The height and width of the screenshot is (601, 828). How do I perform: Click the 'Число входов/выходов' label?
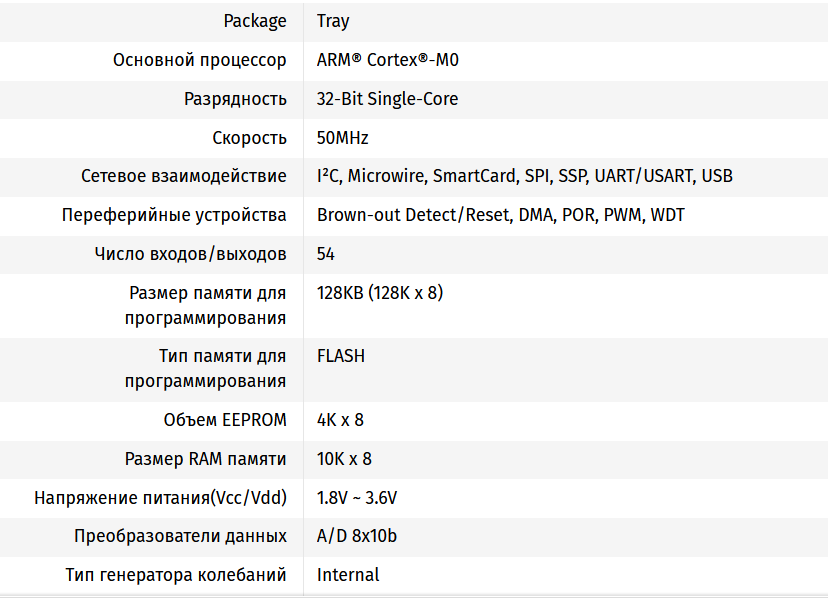[x=191, y=254]
